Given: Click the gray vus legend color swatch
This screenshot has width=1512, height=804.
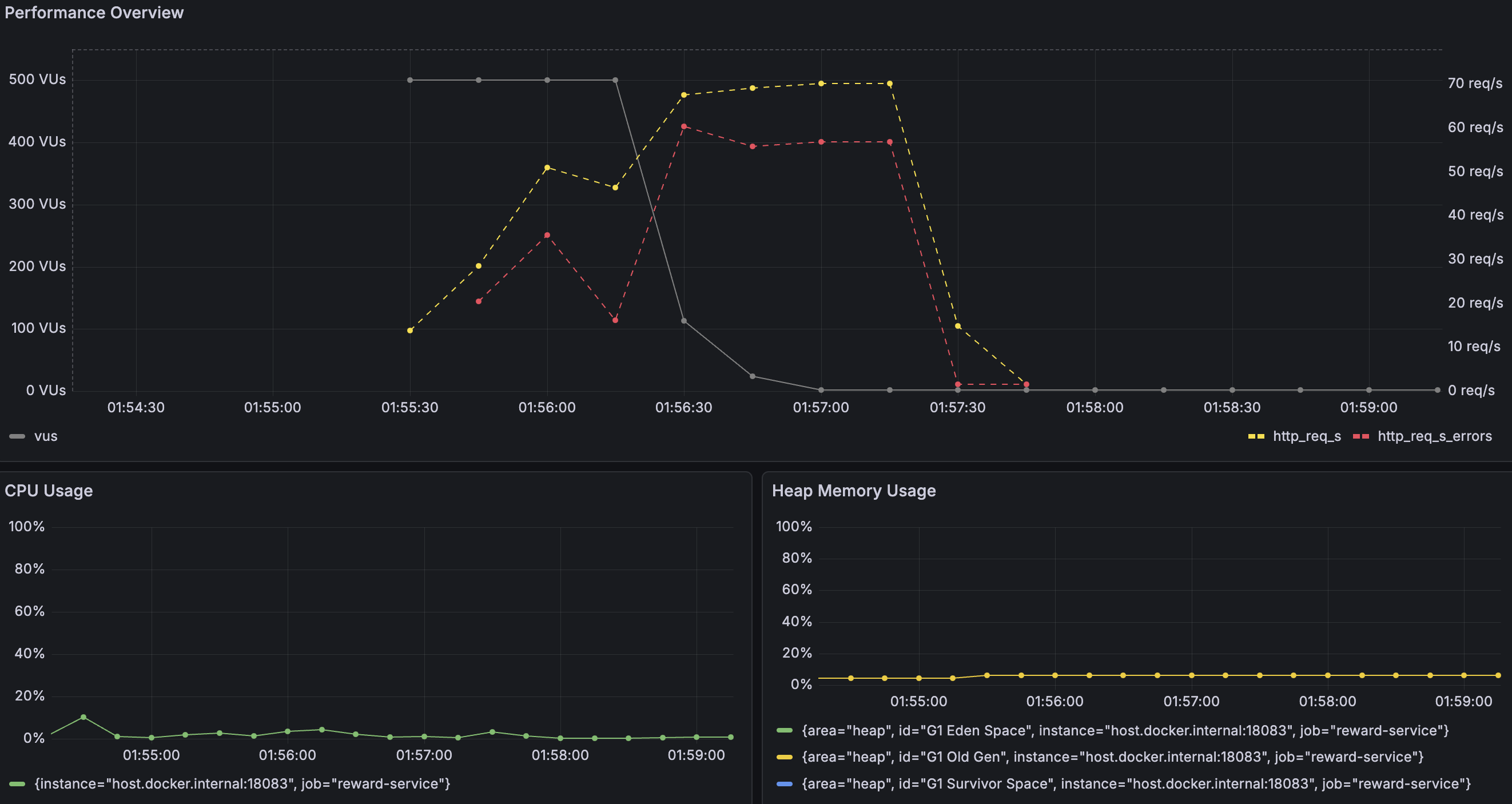Looking at the screenshot, I should tap(17, 436).
